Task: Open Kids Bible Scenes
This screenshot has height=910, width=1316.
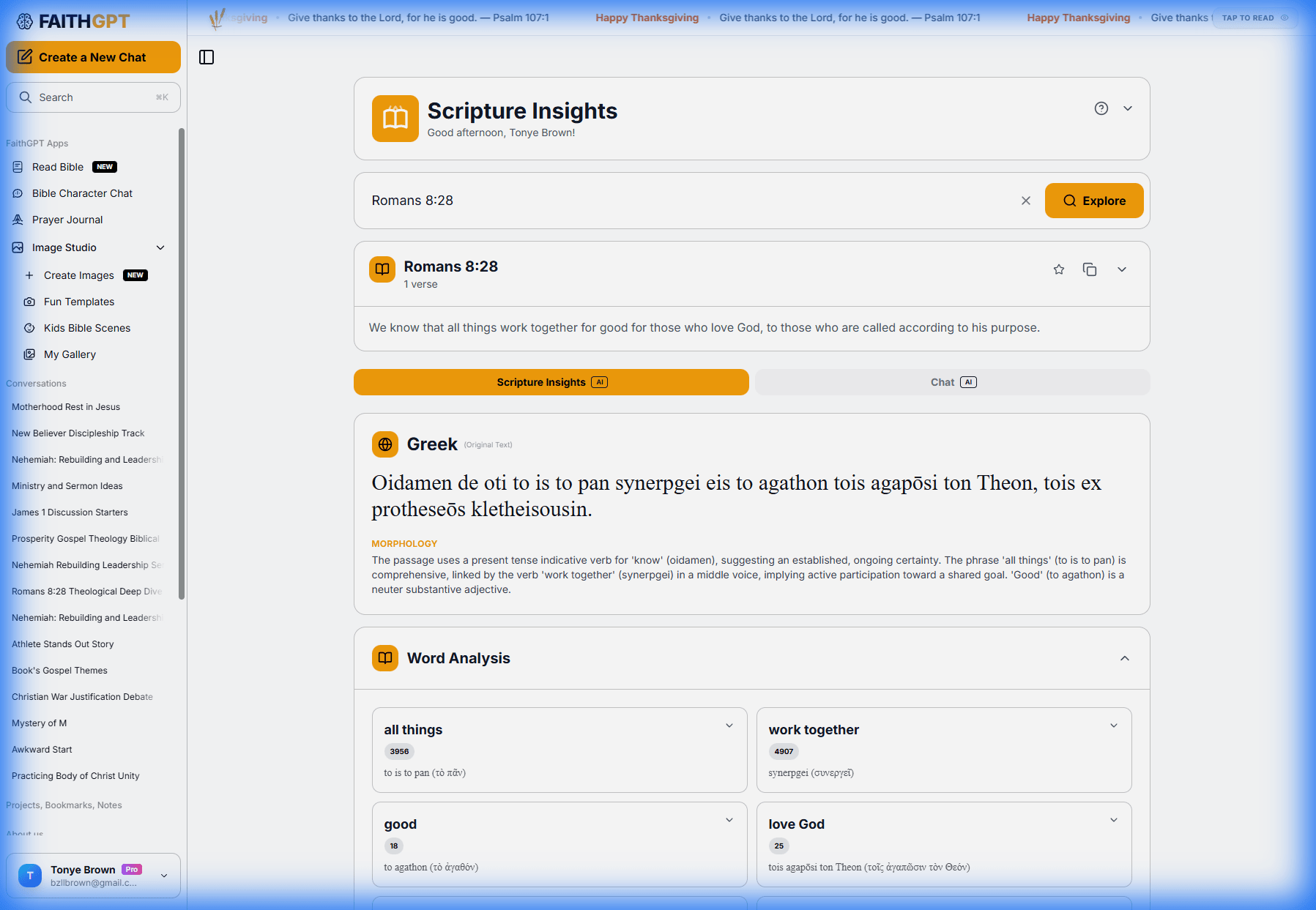Action: (87, 328)
